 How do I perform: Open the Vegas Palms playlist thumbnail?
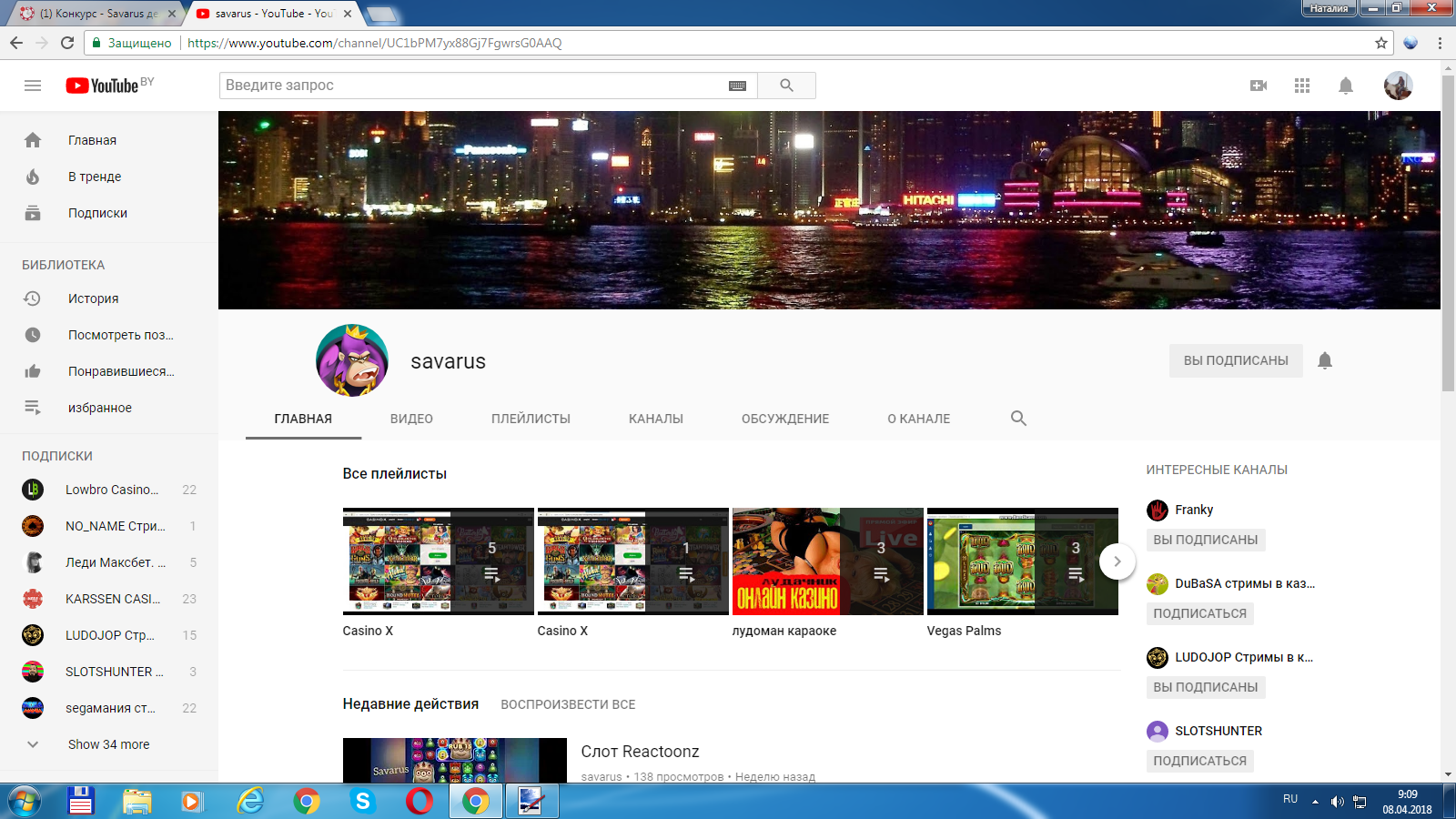point(1021,561)
